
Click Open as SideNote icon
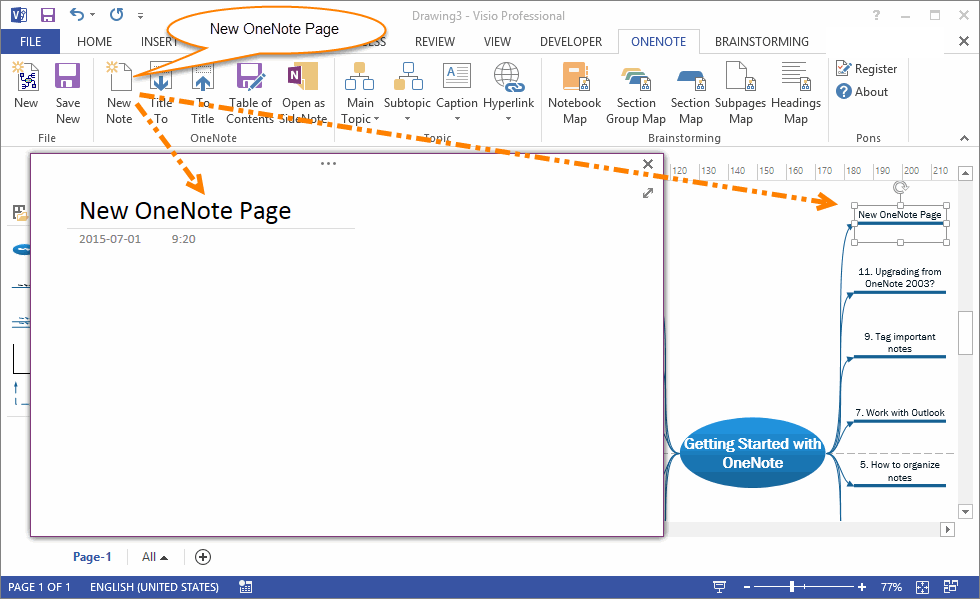(303, 76)
